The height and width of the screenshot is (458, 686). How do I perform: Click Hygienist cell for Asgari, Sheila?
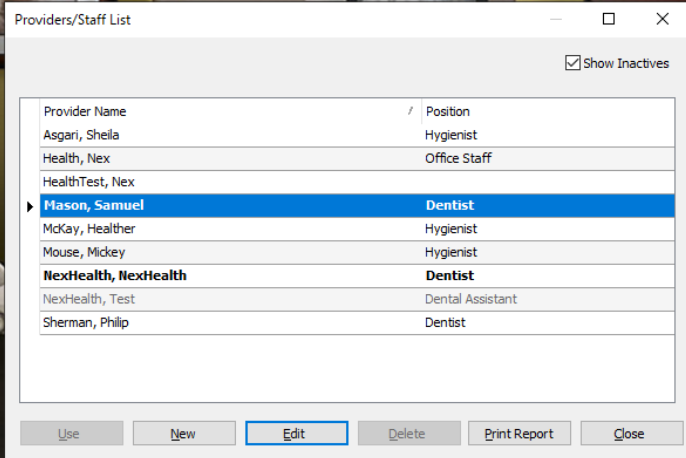click(548, 135)
